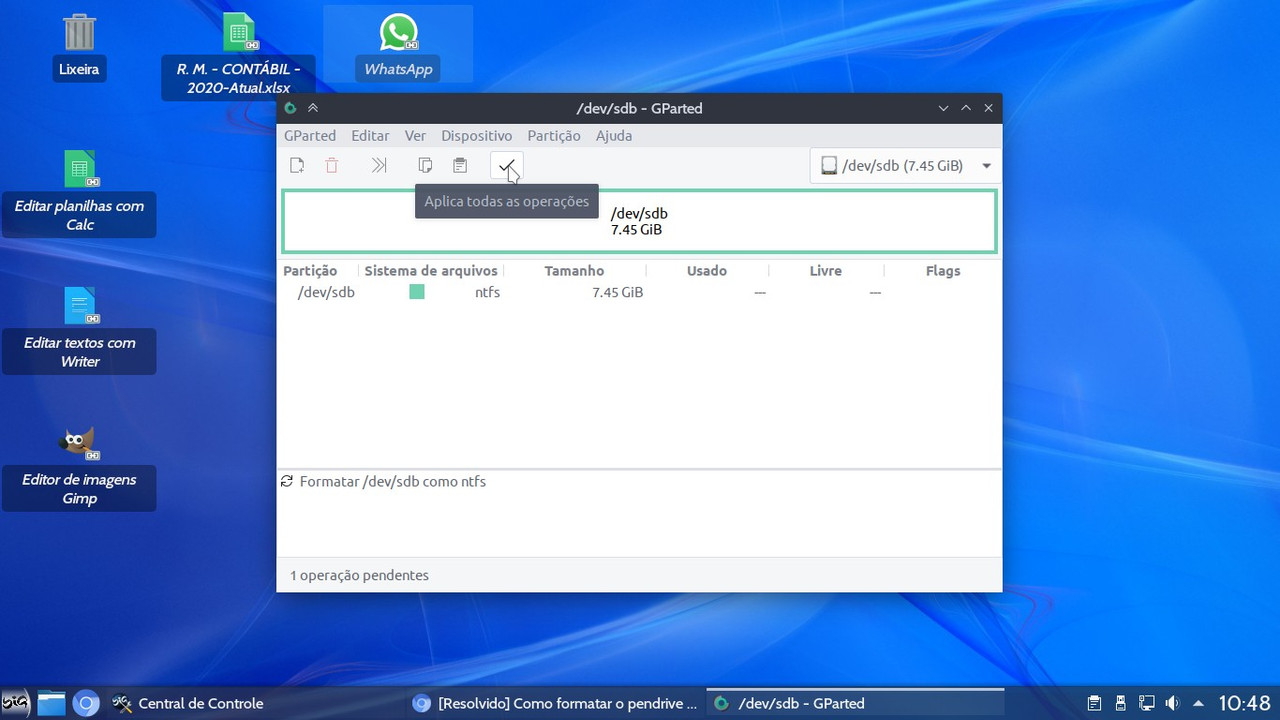Click the red delete partition icon
The width and height of the screenshot is (1280, 720).
332,166
